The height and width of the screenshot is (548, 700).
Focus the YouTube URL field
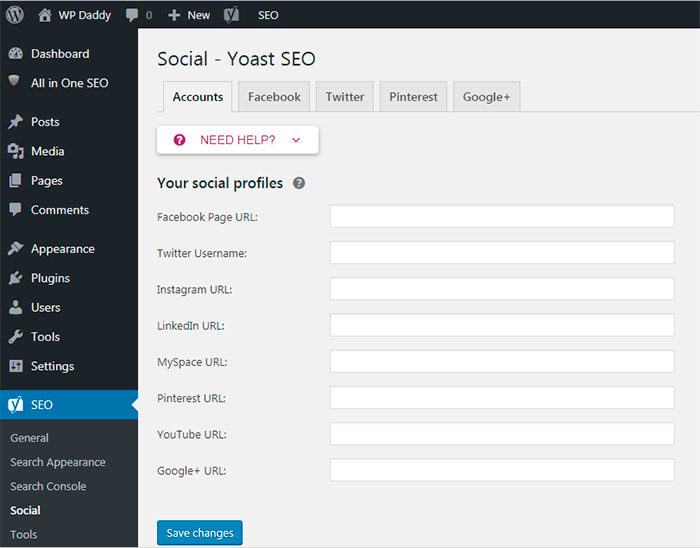click(502, 434)
